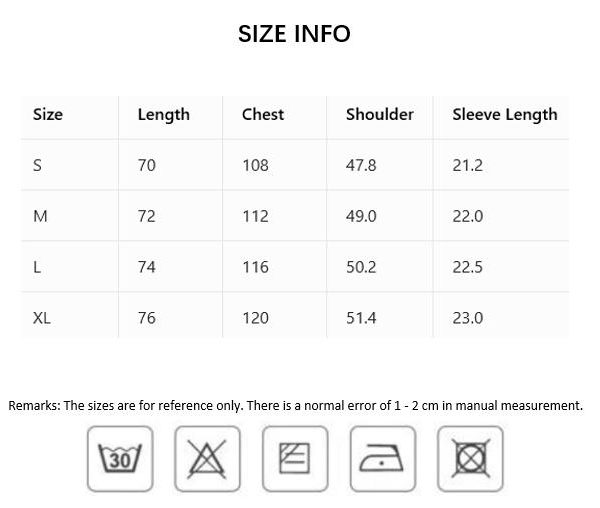Click the L size row label
Screen dimensions: 600x508
[37, 267]
